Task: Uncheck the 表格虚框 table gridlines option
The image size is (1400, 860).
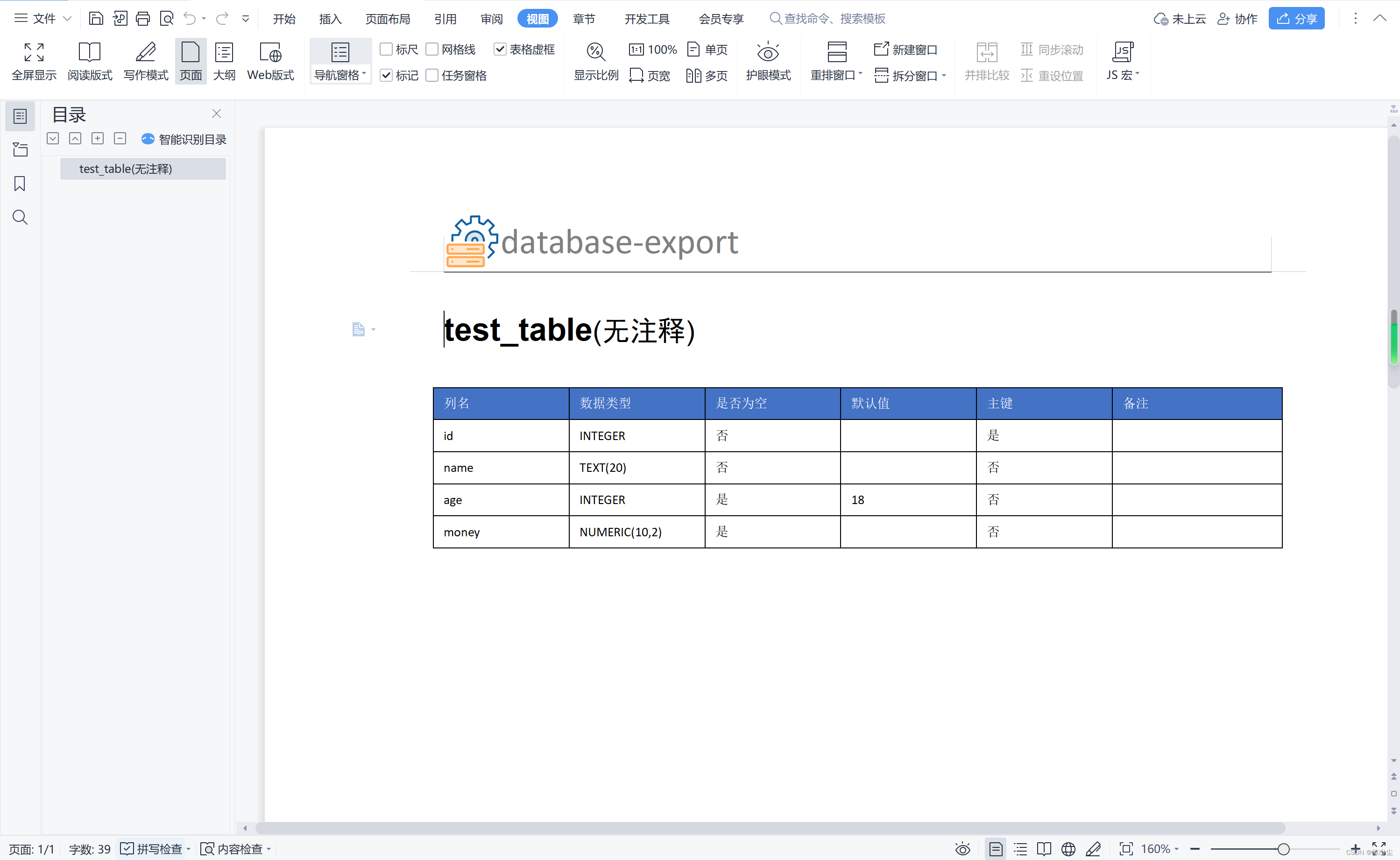Action: coord(501,50)
